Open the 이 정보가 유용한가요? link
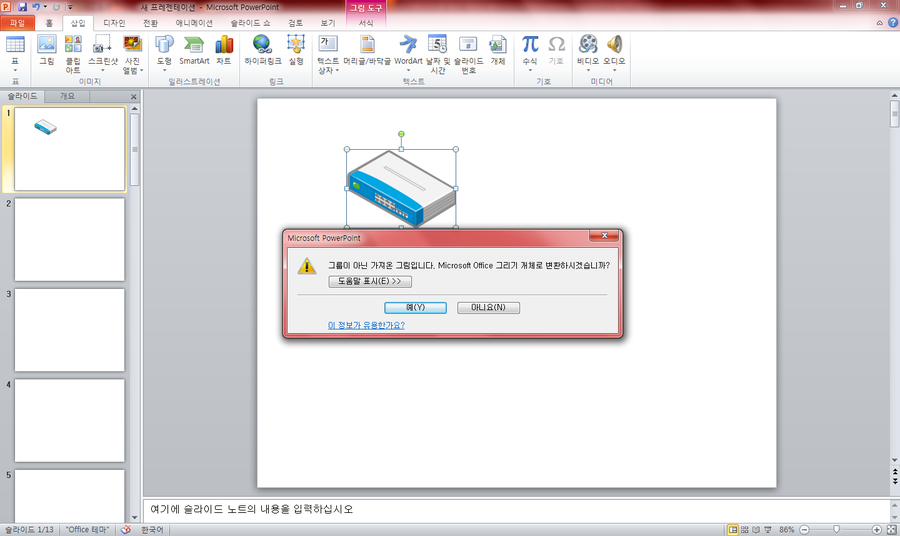 pyautogui.click(x=366, y=325)
